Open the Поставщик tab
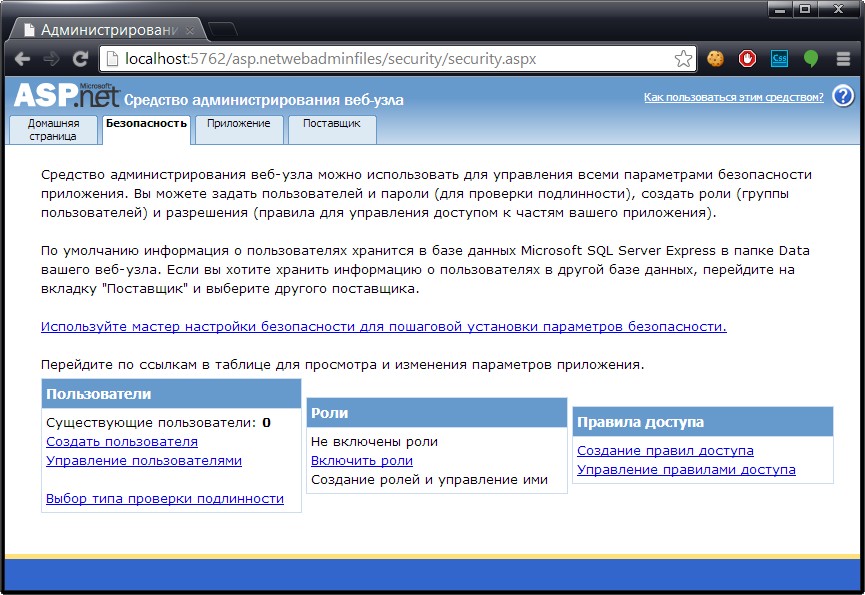 (332, 130)
